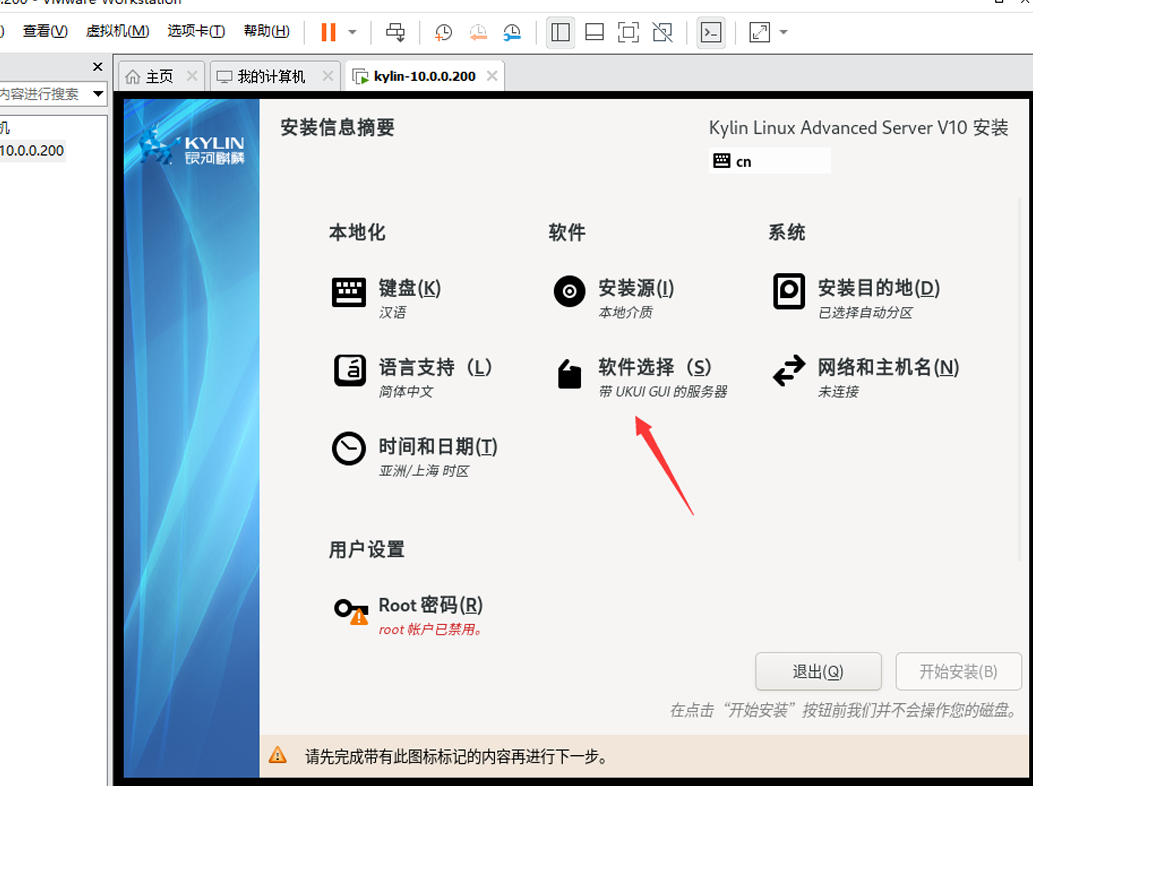Click the '本地介质' subtitle text
Screen dimensions: 1170x876
(625, 313)
